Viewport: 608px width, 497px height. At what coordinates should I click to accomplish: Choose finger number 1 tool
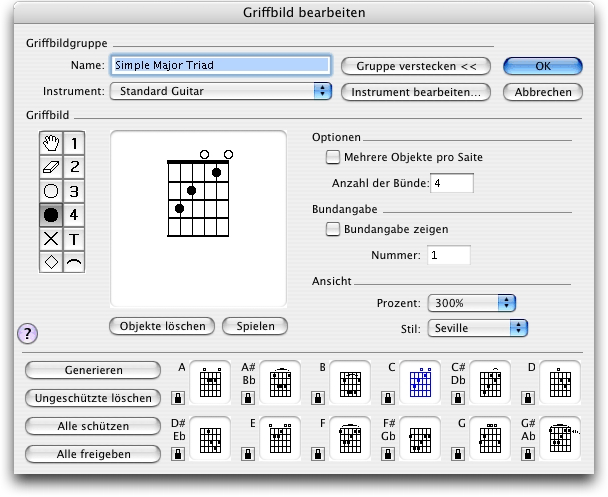(x=74, y=143)
